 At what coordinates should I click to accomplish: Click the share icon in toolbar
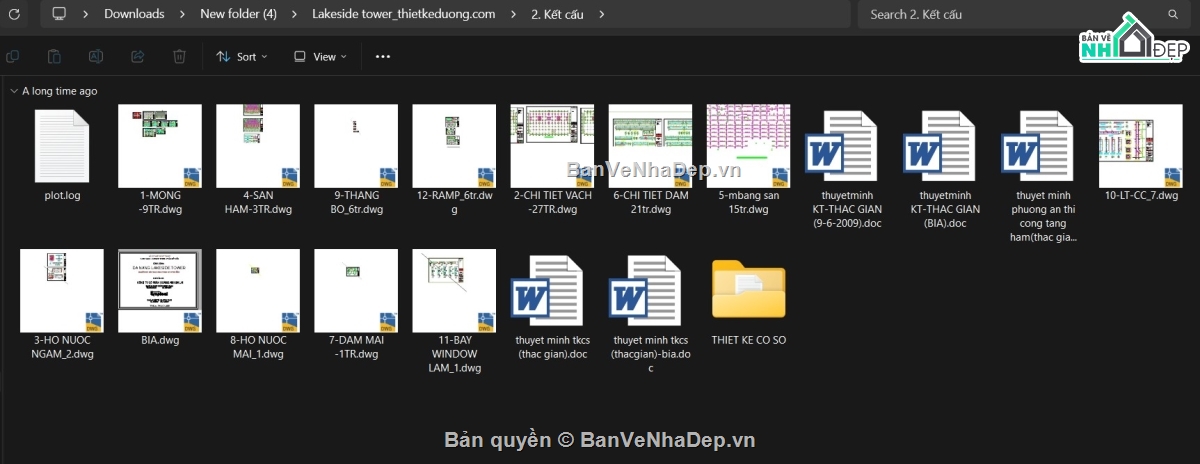138,57
